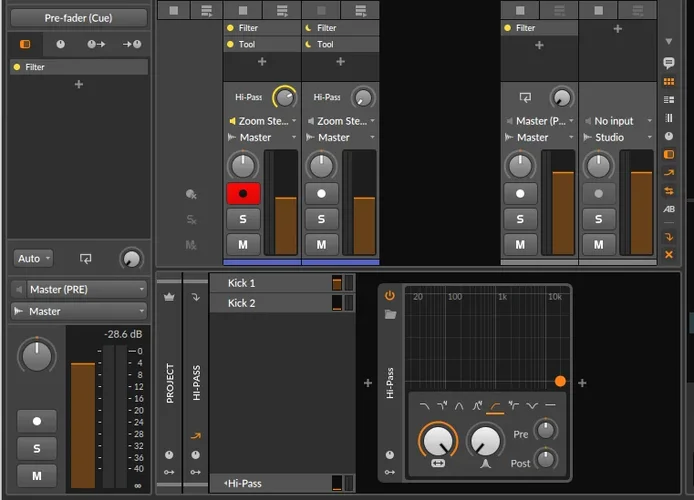Mute the Studio output channel
The image size is (694, 500).
tap(598, 244)
